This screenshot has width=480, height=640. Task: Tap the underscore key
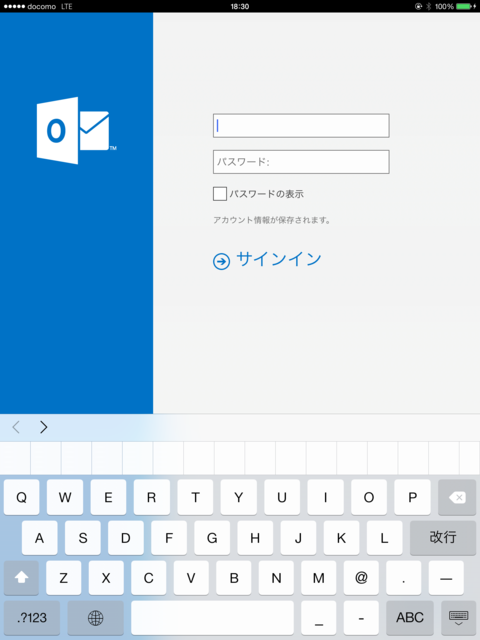click(x=319, y=618)
